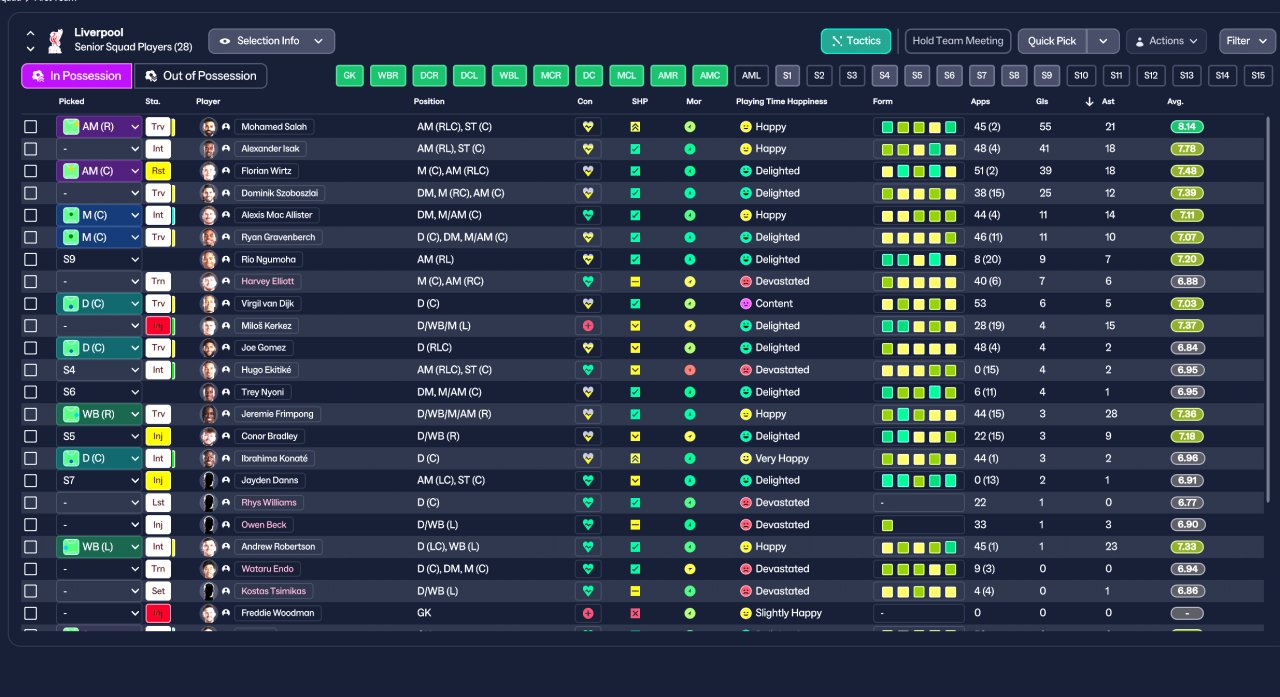1280x697 pixels.
Task: Click Harvey Elliott's yellow sharpness dash icon
Action: click(635, 282)
